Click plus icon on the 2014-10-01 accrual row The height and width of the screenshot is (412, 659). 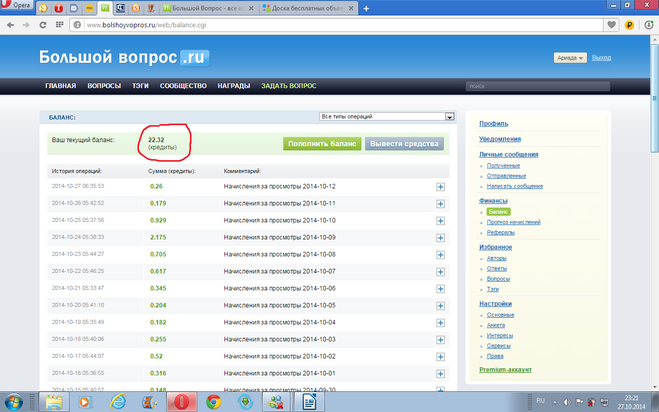click(x=440, y=374)
